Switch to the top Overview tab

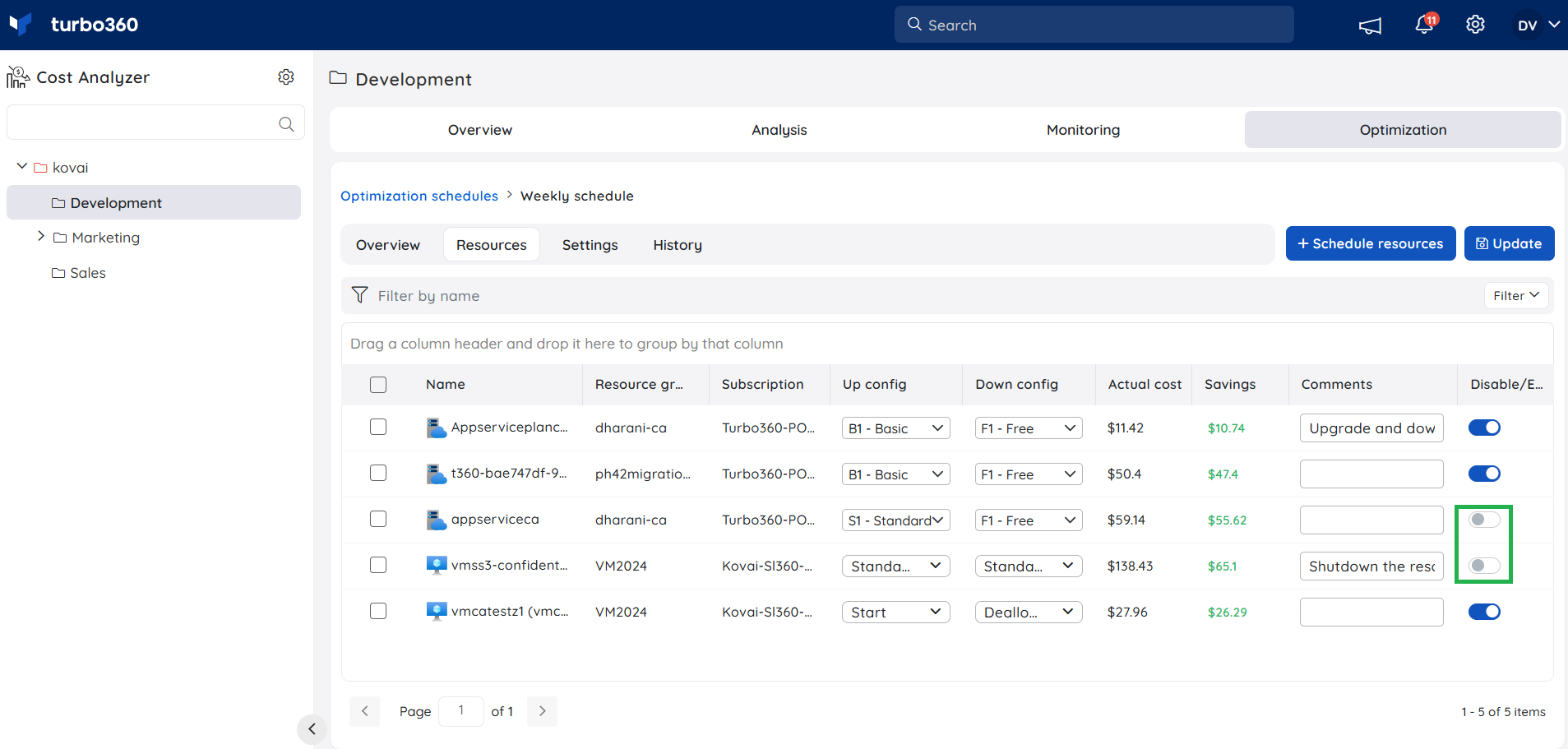click(480, 130)
